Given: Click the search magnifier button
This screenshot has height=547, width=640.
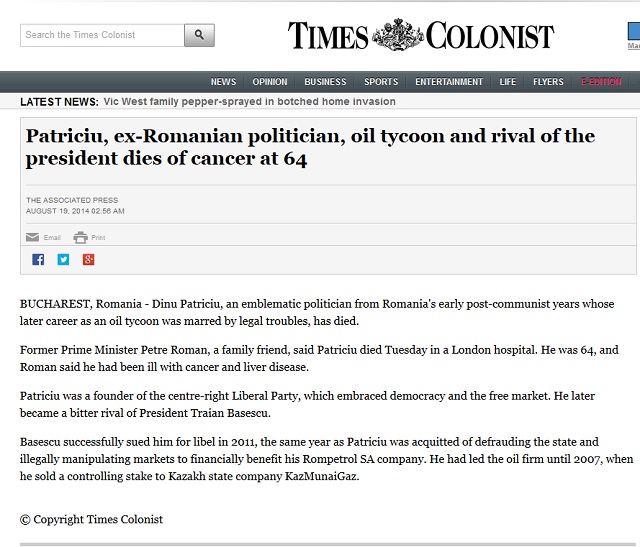Looking at the screenshot, I should (199, 35).
